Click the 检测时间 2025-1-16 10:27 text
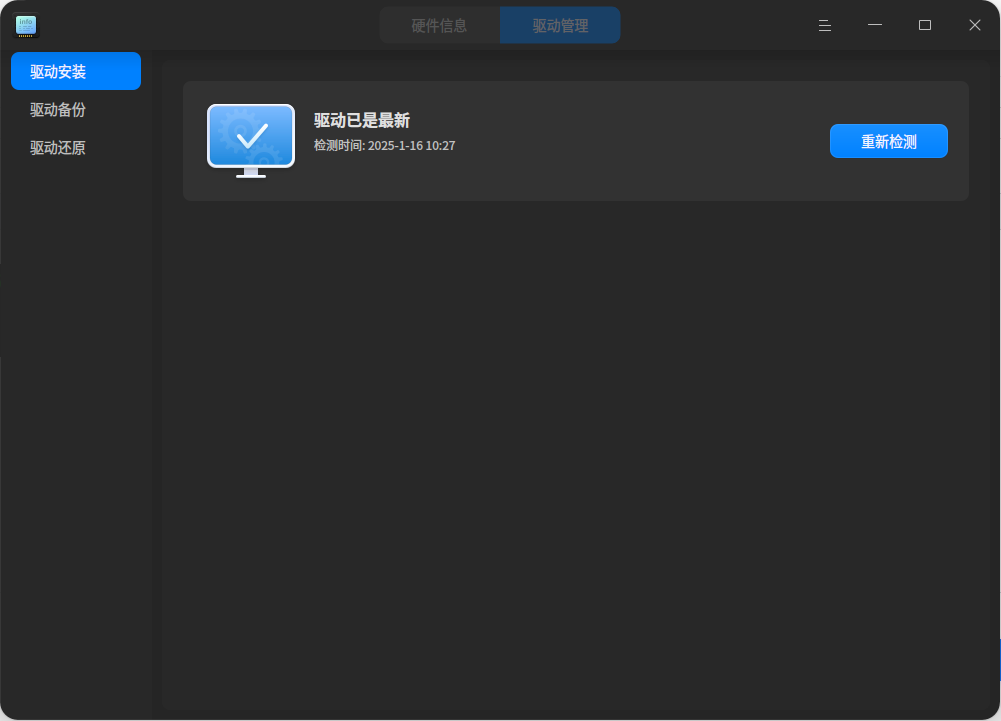The image size is (1001, 721). pos(384,146)
